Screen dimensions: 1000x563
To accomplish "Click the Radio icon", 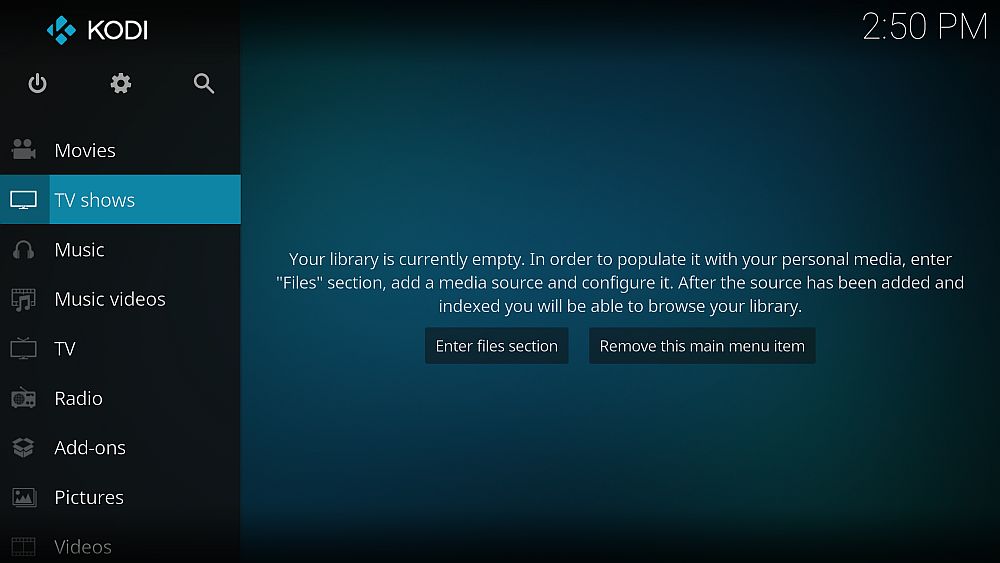I will pyautogui.click(x=24, y=398).
